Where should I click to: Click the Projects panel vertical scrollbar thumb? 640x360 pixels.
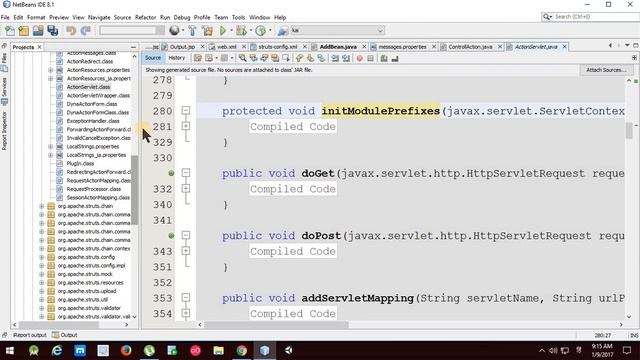[x=134, y=190]
